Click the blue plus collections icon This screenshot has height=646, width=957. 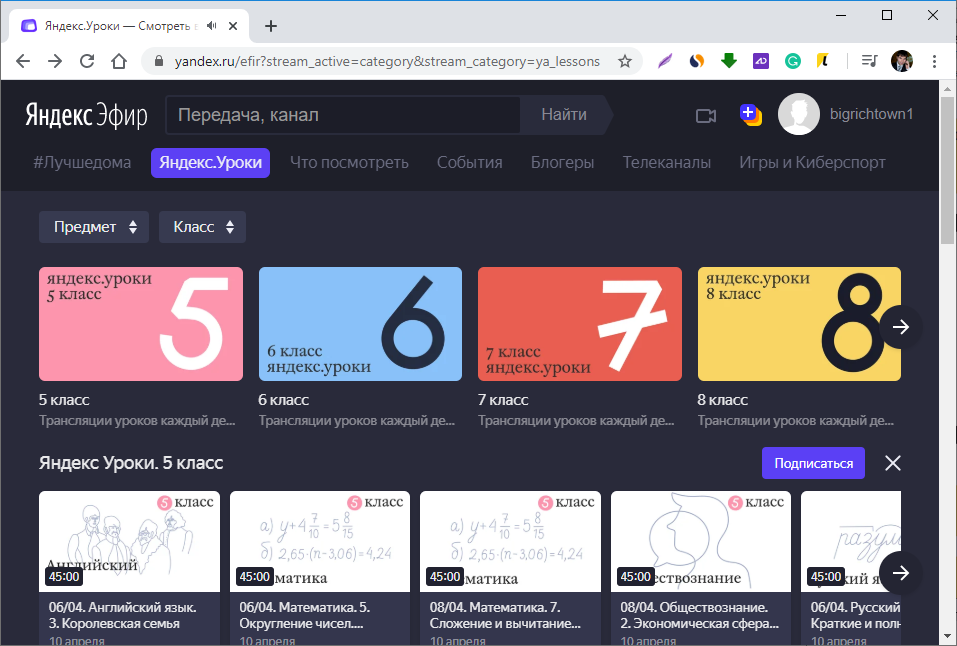pos(751,114)
